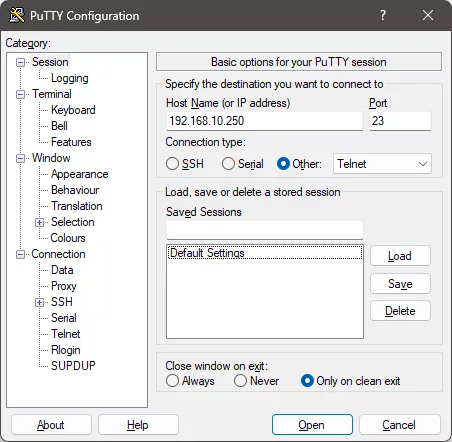This screenshot has height=442, width=452.
Task: Click the Save session button
Action: pyautogui.click(x=400, y=284)
